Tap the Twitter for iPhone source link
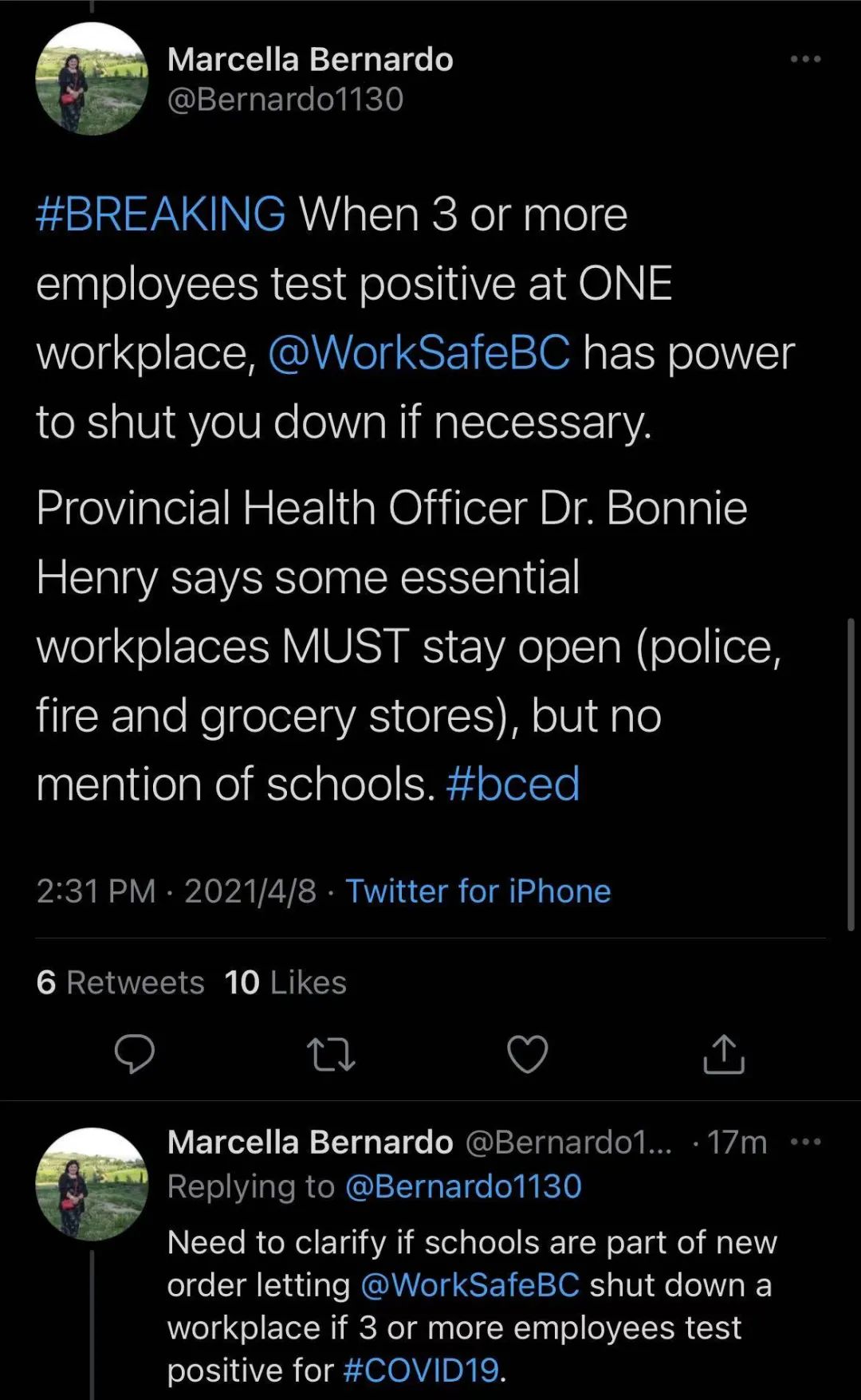The width and height of the screenshot is (861, 1400). click(478, 891)
